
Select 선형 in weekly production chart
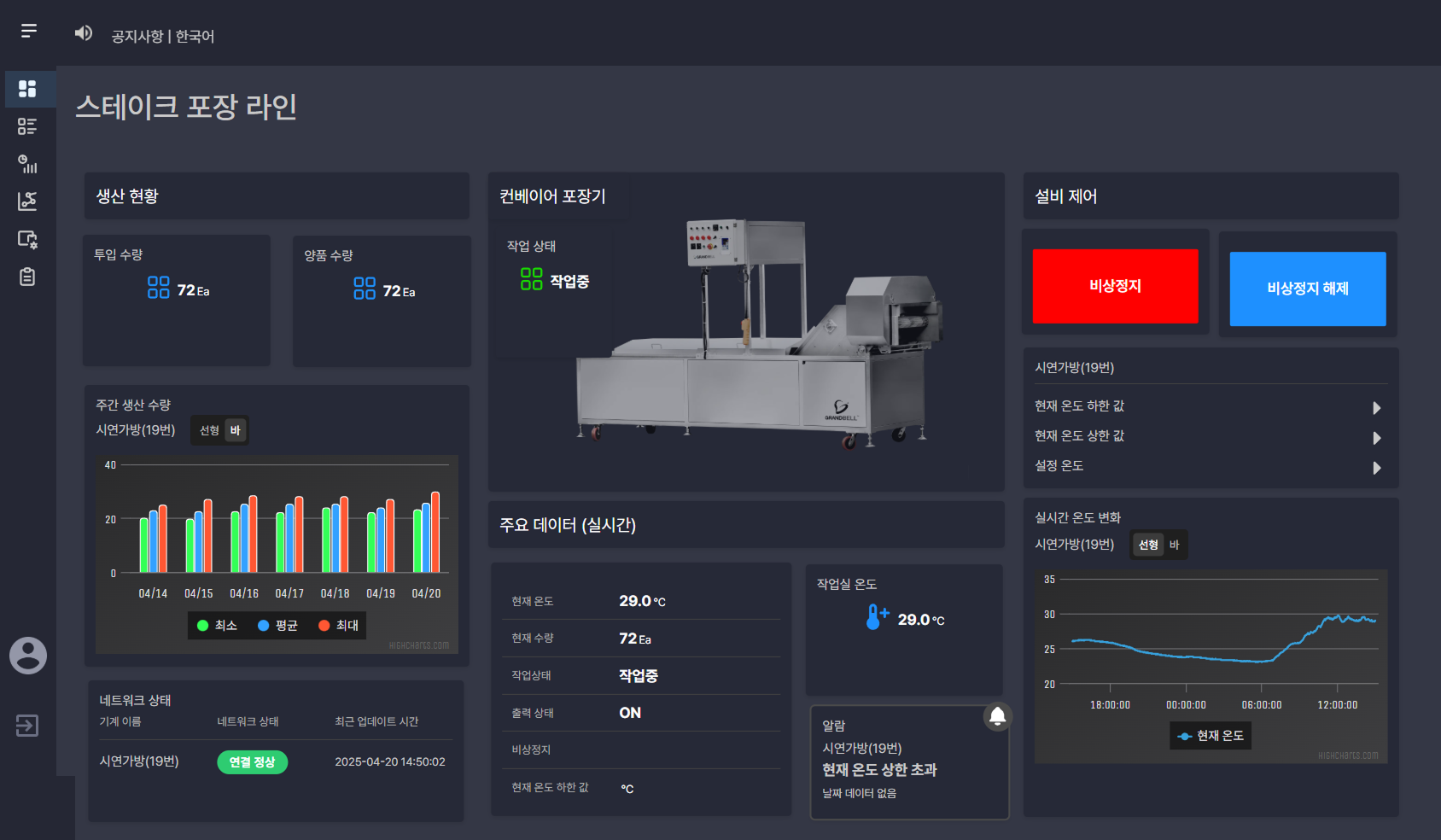tap(209, 430)
